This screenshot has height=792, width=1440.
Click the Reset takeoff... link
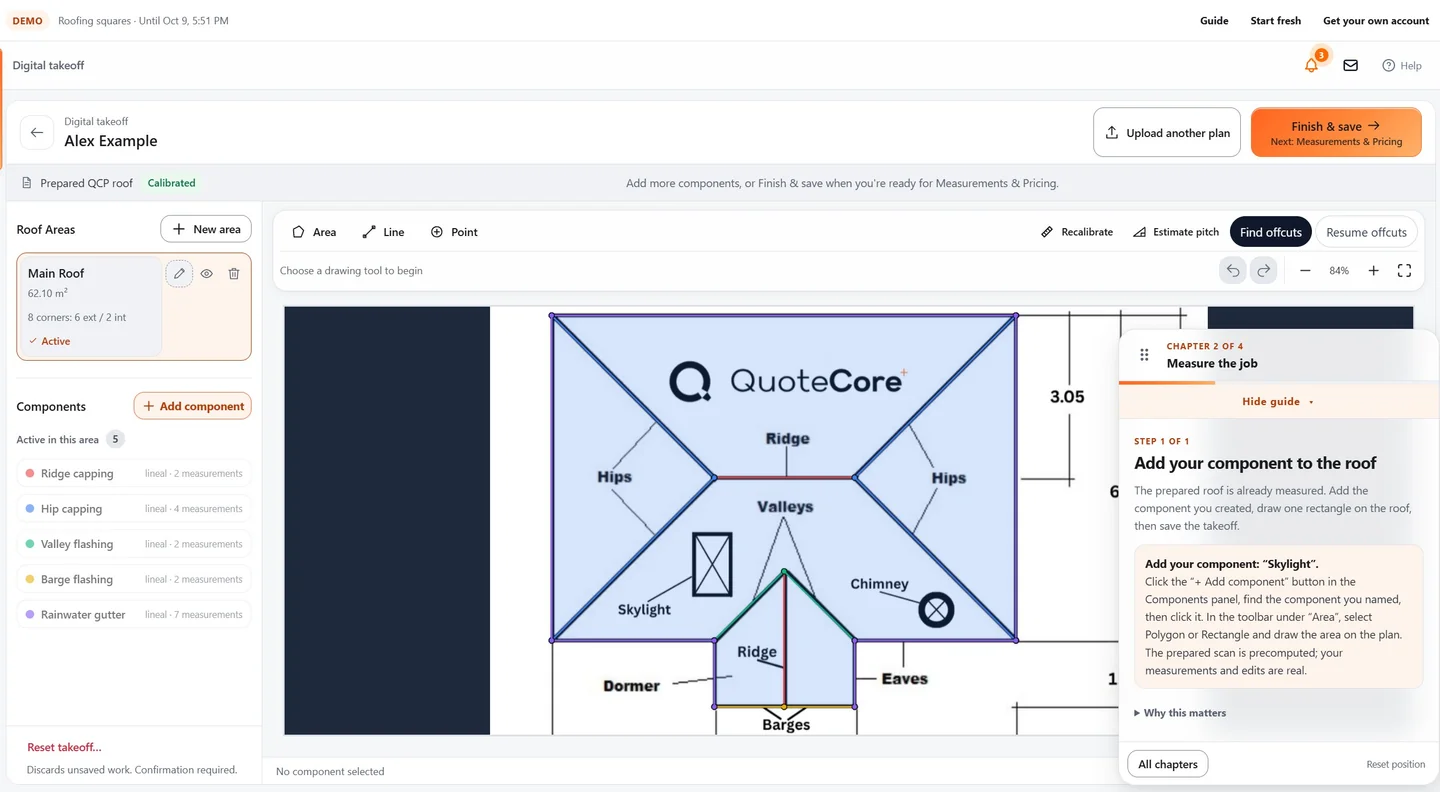64,747
